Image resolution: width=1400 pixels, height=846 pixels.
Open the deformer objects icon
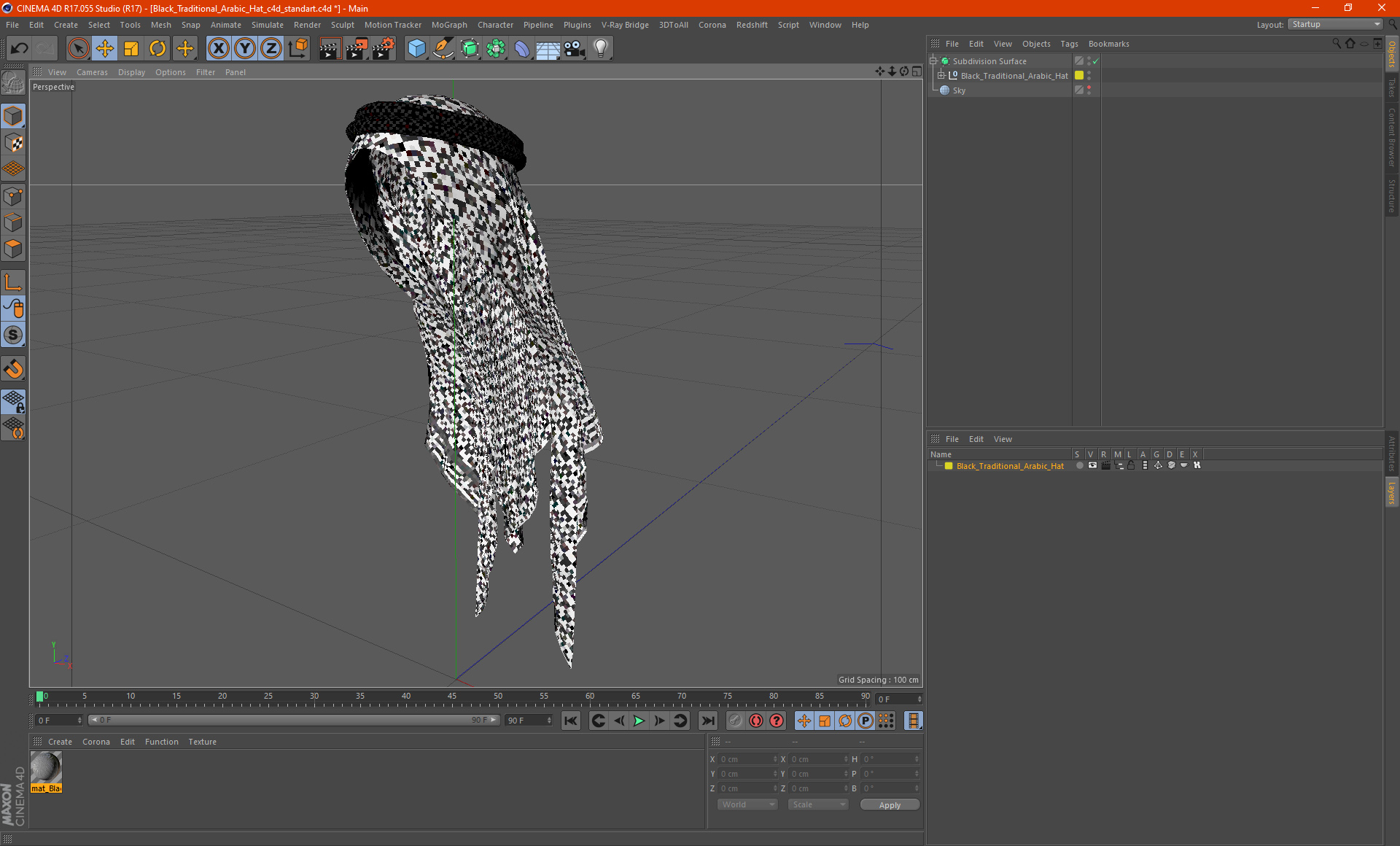coord(522,49)
